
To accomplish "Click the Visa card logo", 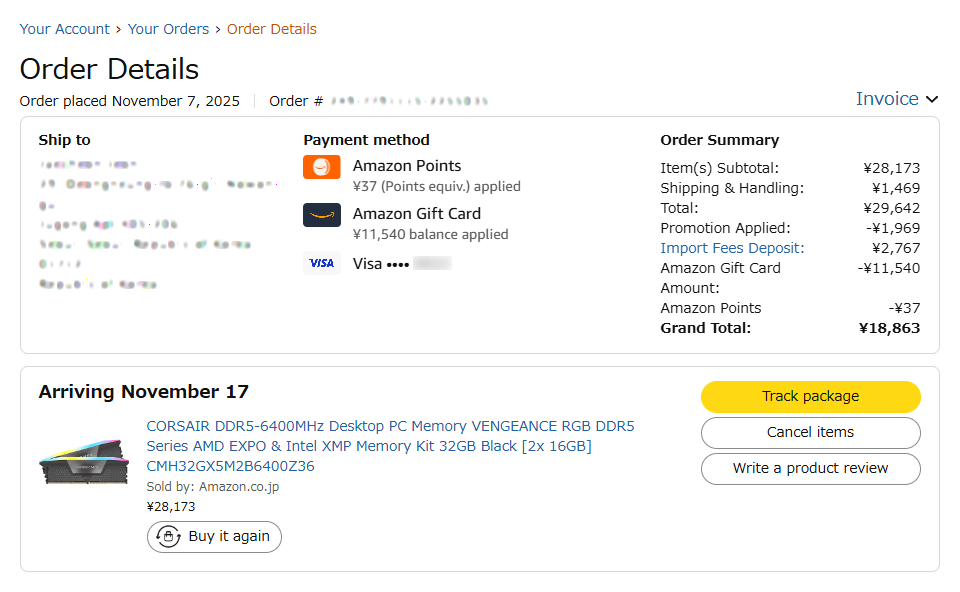I will (x=322, y=263).
